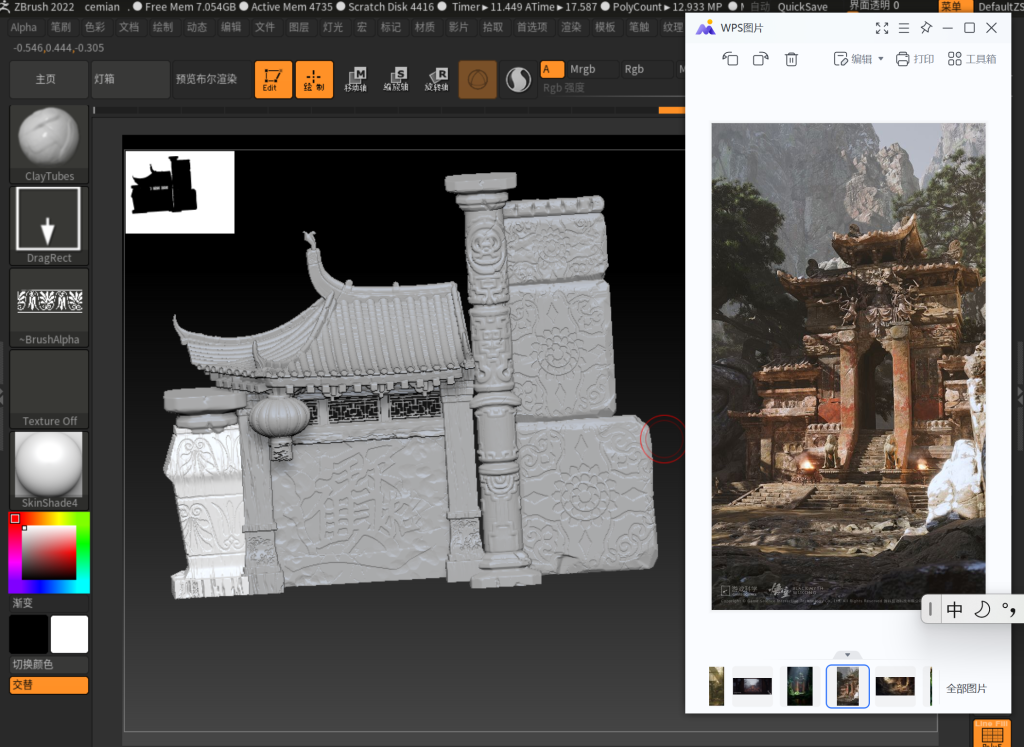Click the 预览布尔渲染 button
This screenshot has height=747, width=1024.
(212, 80)
